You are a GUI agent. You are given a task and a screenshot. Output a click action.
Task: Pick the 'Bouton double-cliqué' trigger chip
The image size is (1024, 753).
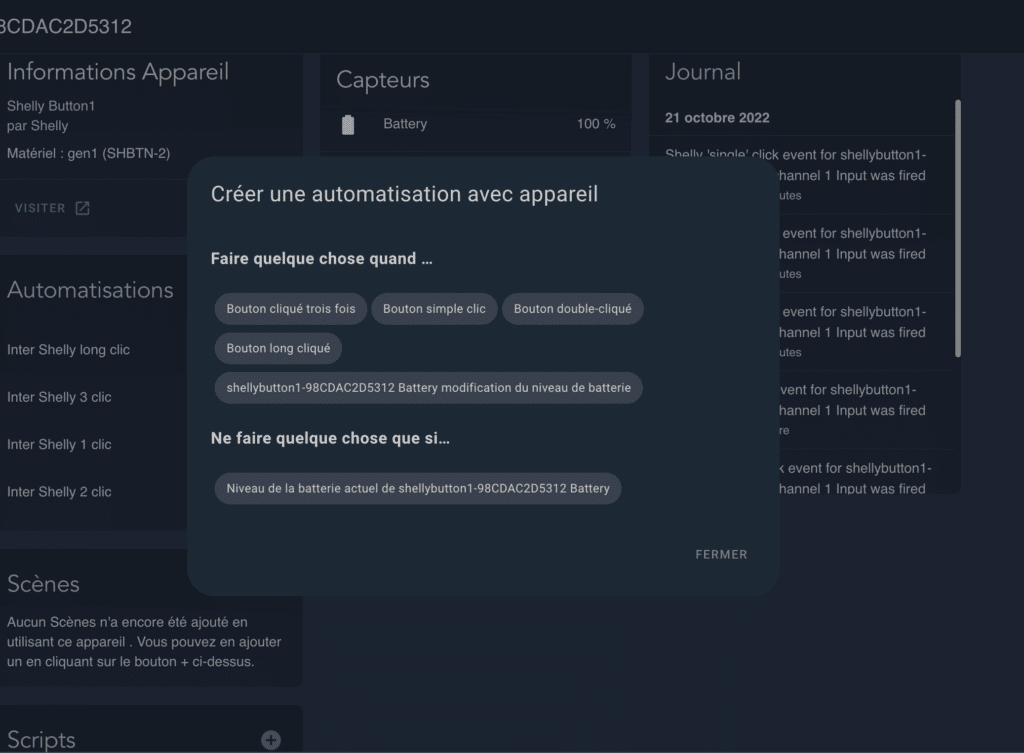tap(573, 309)
